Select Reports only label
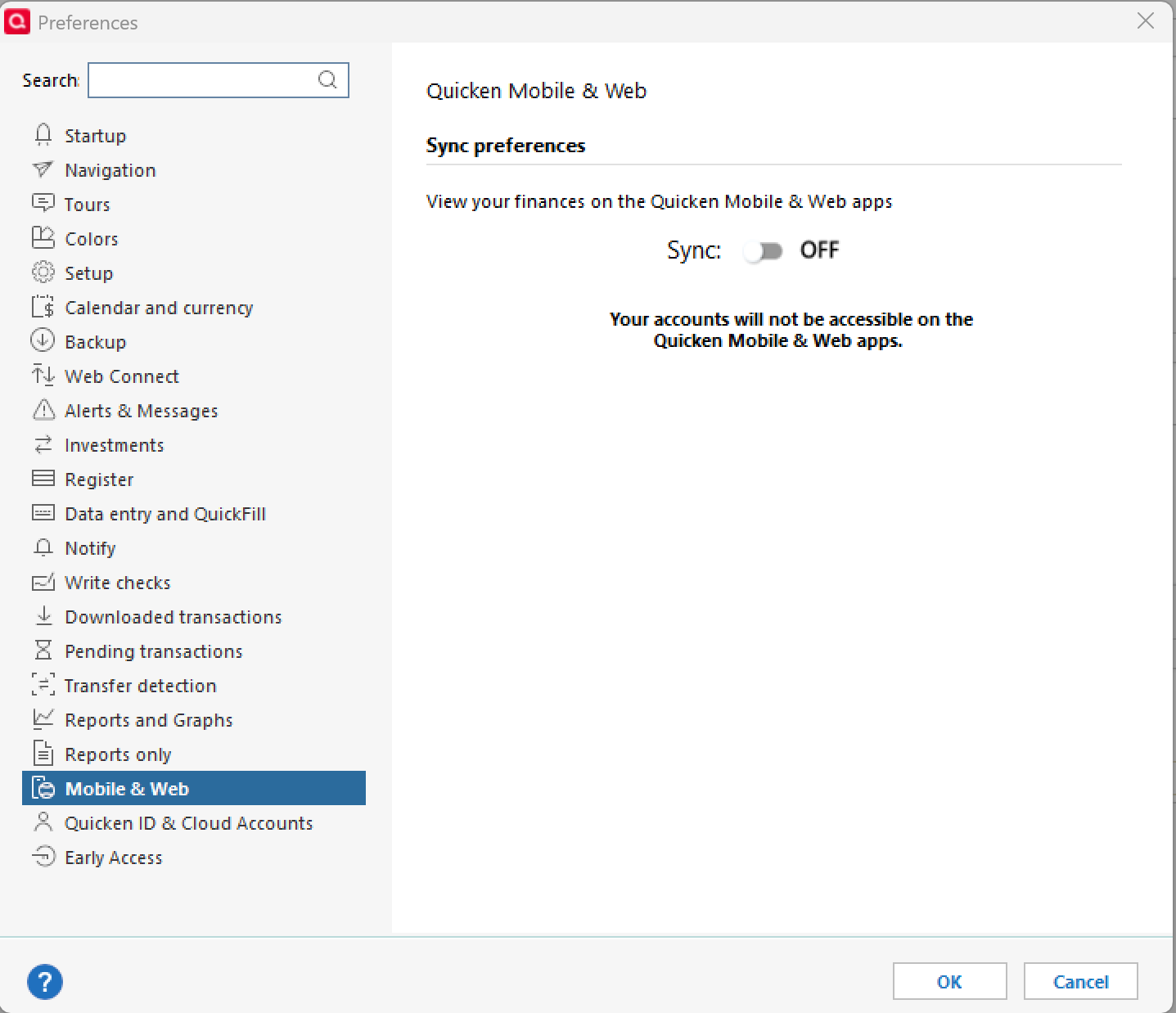This screenshot has height=1013, width=1176. [118, 754]
